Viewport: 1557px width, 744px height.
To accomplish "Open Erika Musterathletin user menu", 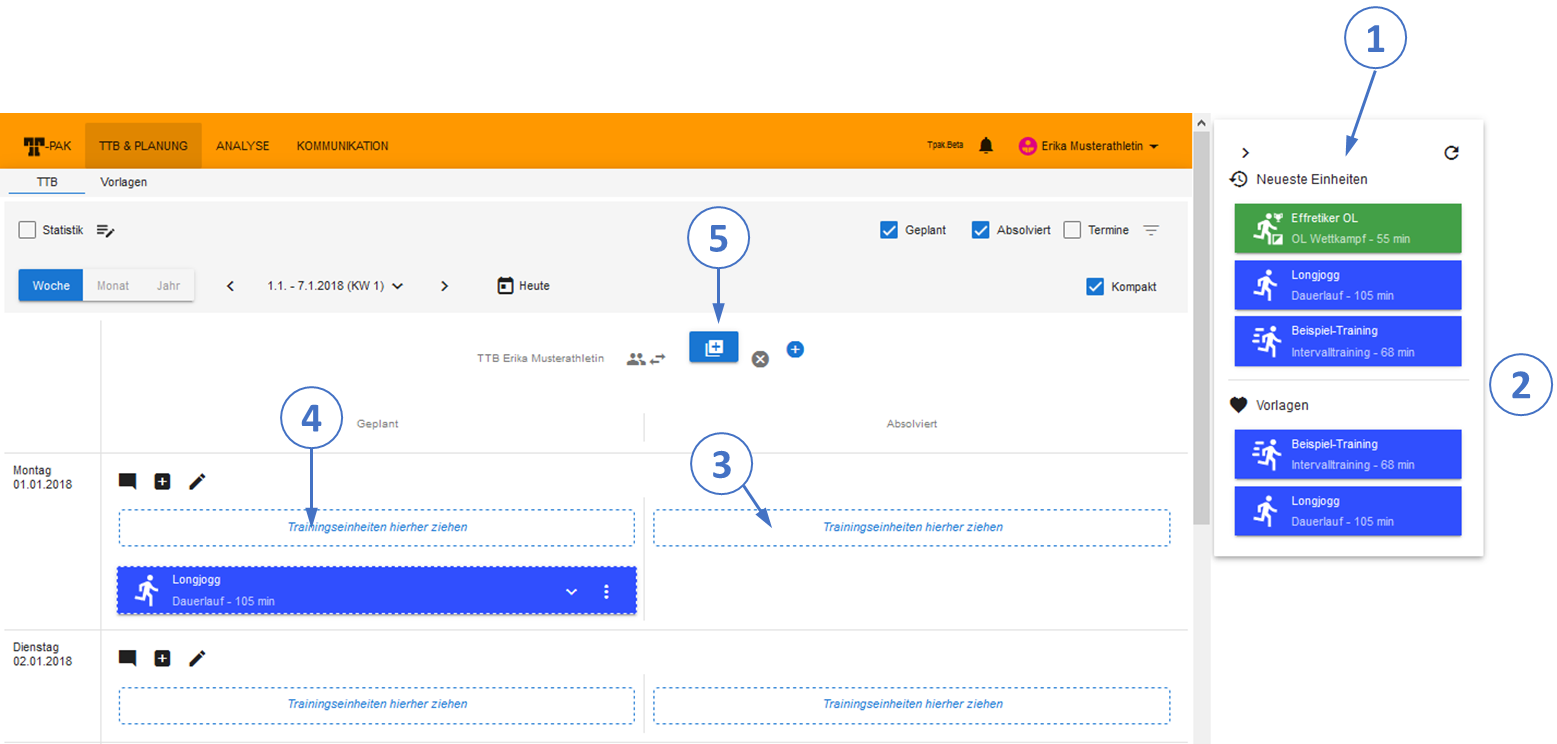I will coord(1088,146).
